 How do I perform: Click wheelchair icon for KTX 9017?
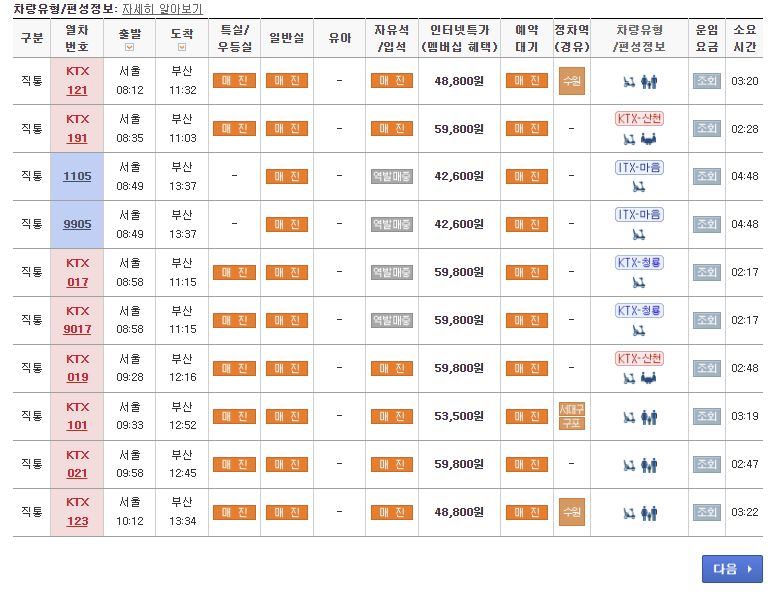click(x=639, y=331)
